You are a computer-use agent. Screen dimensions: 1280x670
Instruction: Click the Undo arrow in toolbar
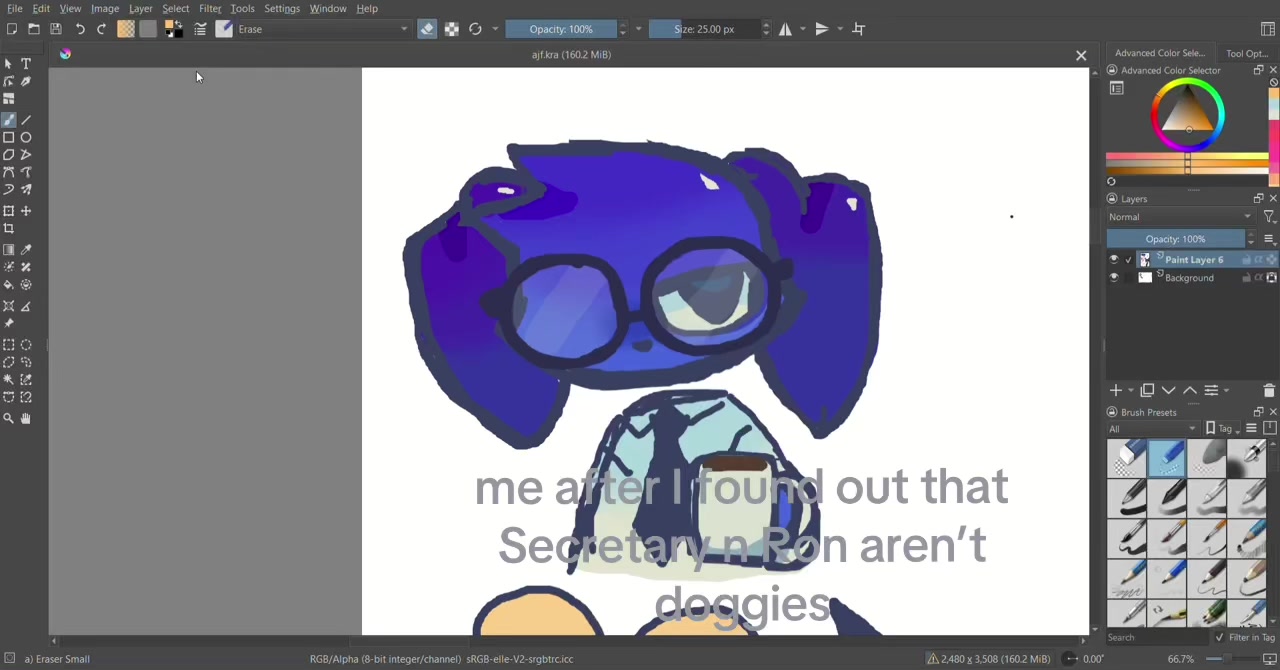[80, 29]
